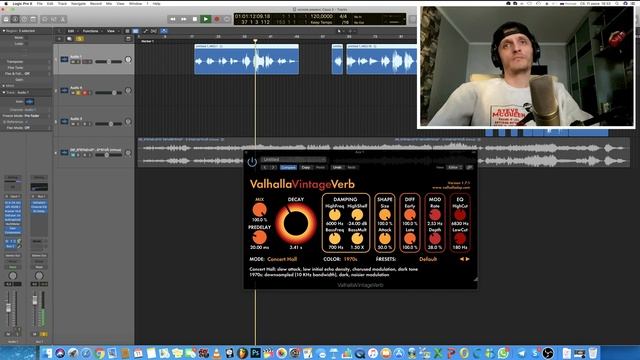The image size is (640, 360).
Task: Open the Navigate menu in menu bar
Action: coord(78,3)
